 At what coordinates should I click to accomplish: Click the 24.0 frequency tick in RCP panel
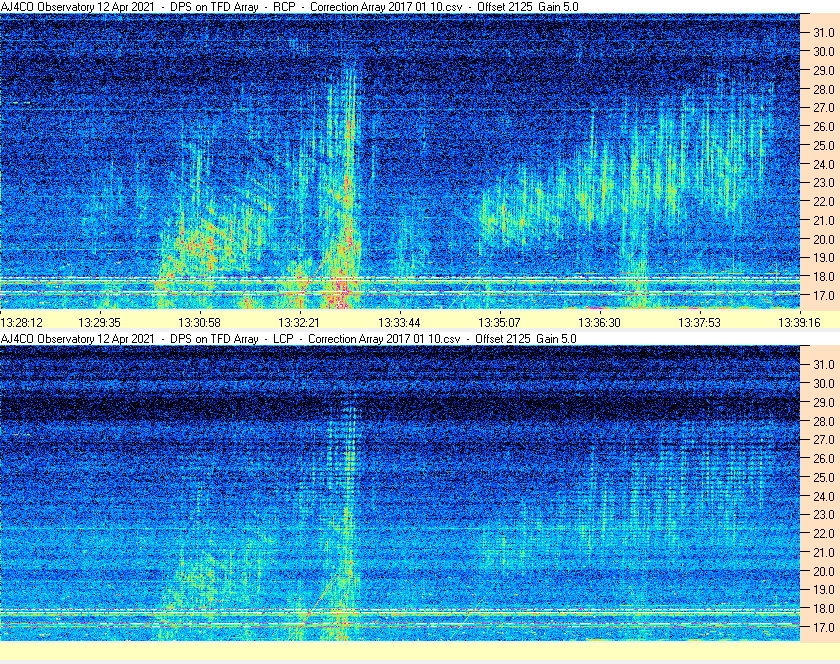click(823, 164)
